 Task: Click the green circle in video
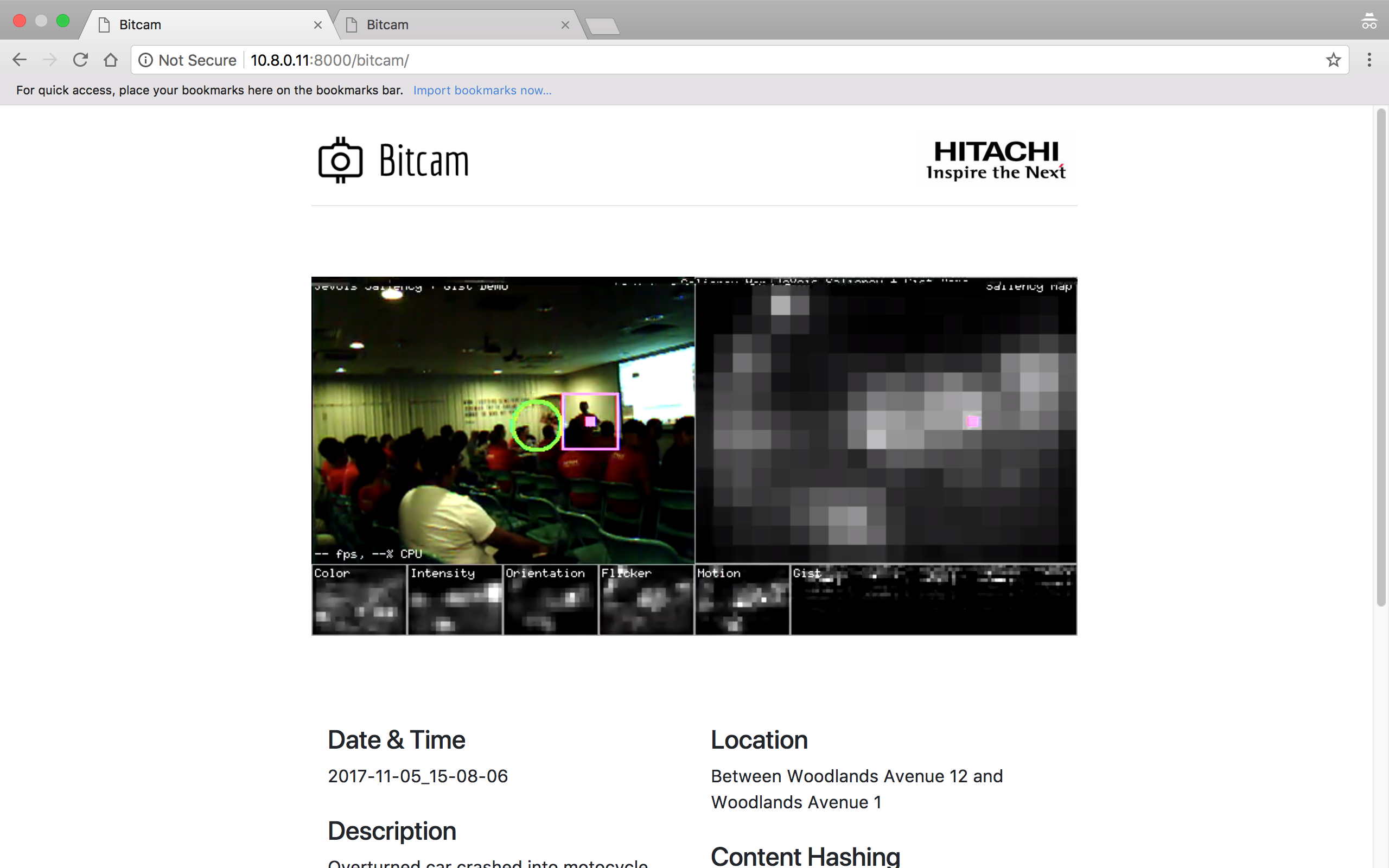(536, 425)
